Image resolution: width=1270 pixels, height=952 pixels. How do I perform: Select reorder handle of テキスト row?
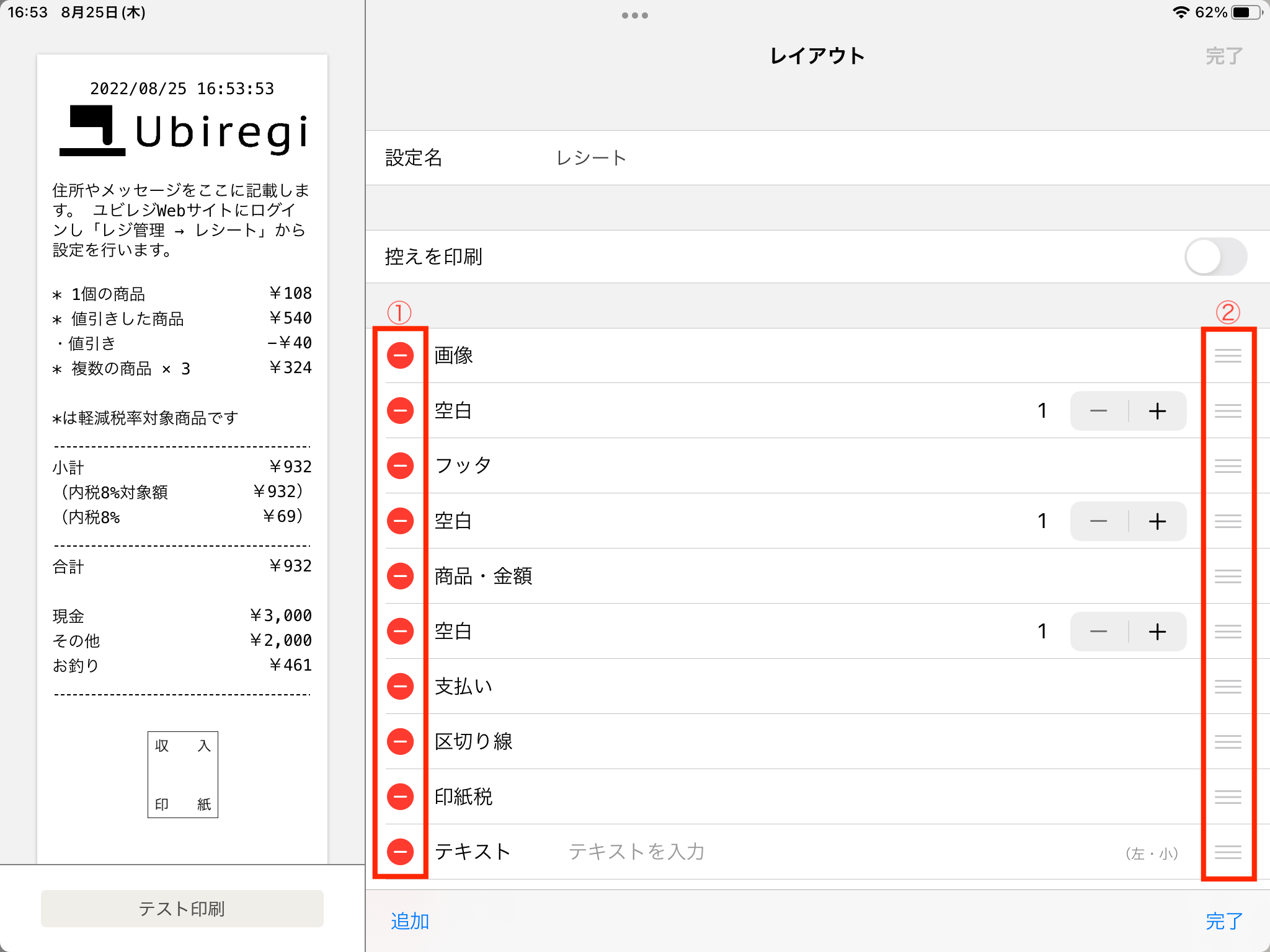1228,852
